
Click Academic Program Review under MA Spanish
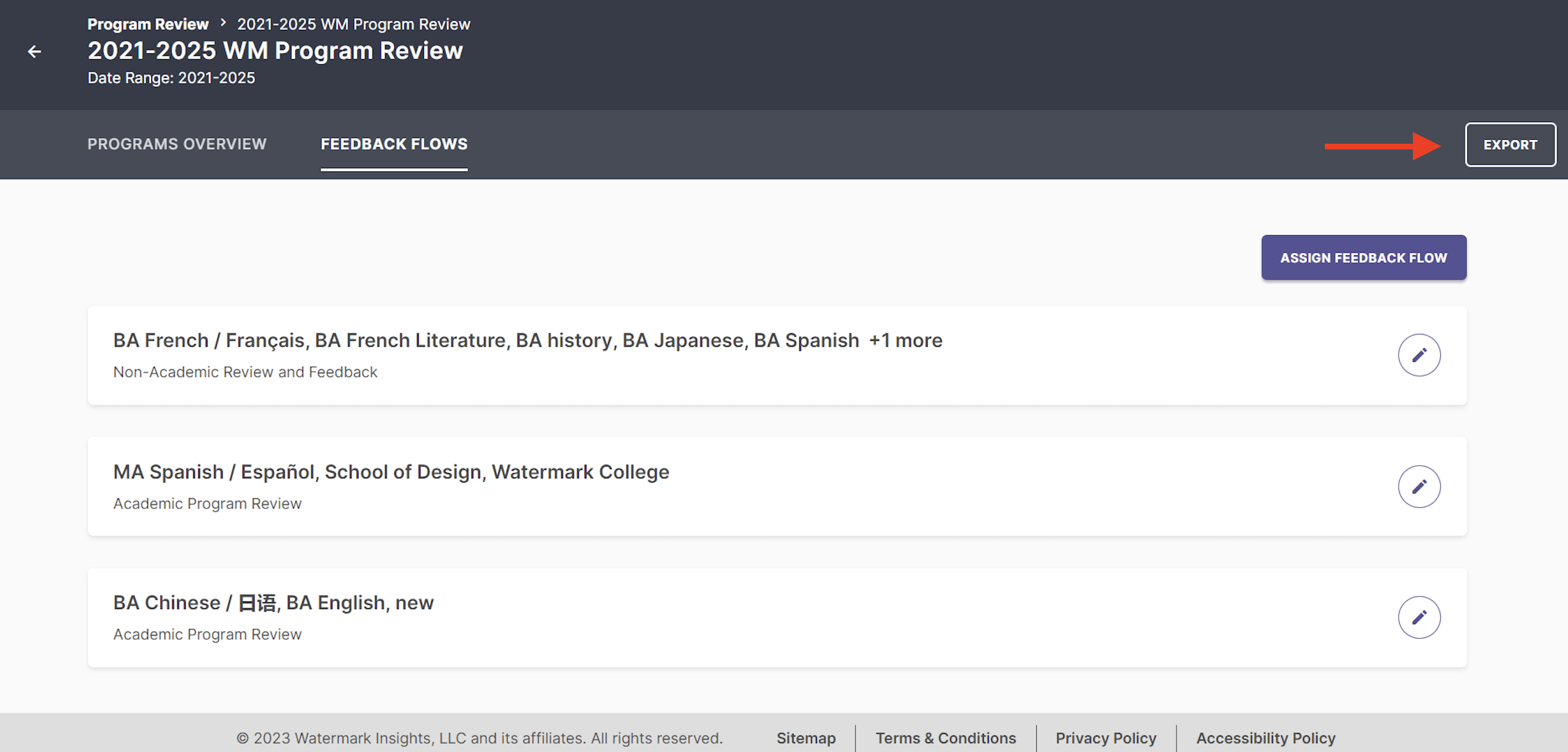pyautogui.click(x=207, y=503)
